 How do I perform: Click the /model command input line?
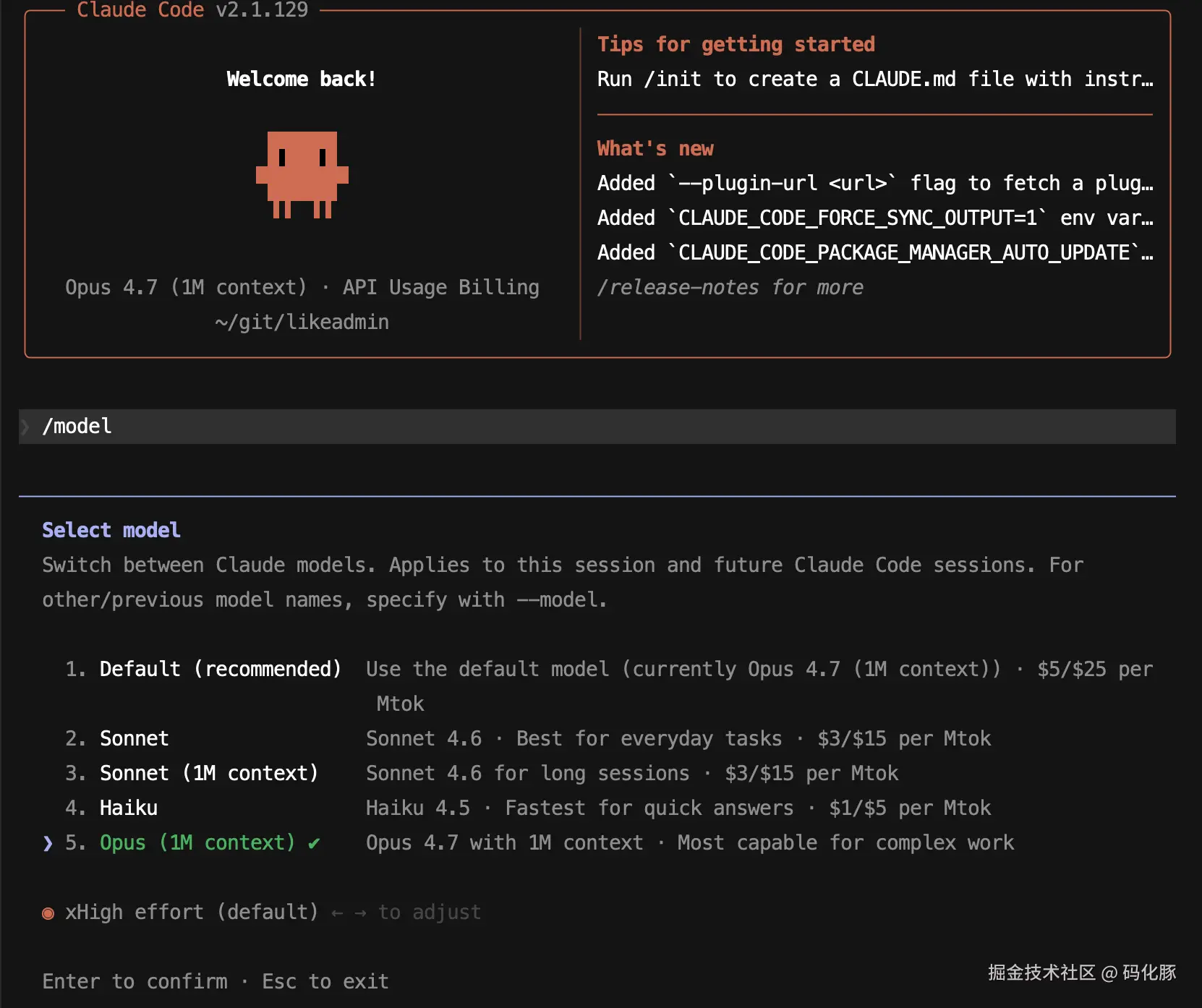[x=597, y=427]
